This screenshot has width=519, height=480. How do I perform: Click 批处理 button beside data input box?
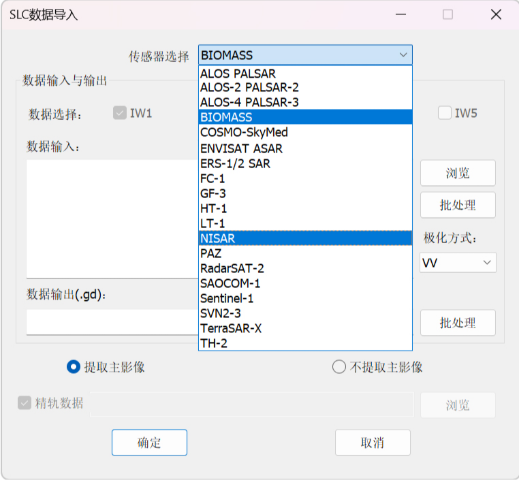point(458,205)
